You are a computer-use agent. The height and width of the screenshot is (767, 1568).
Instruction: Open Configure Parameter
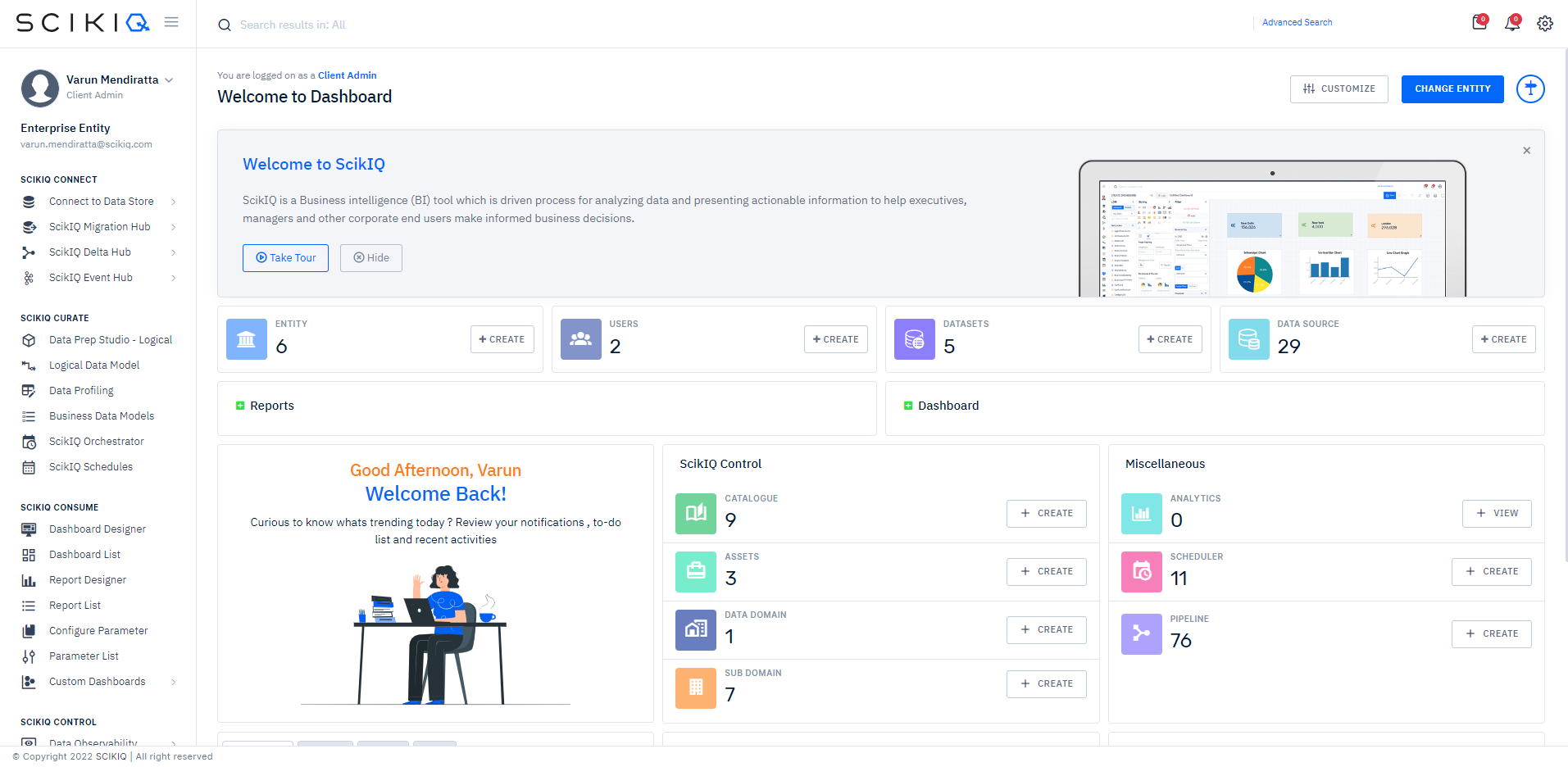(98, 631)
